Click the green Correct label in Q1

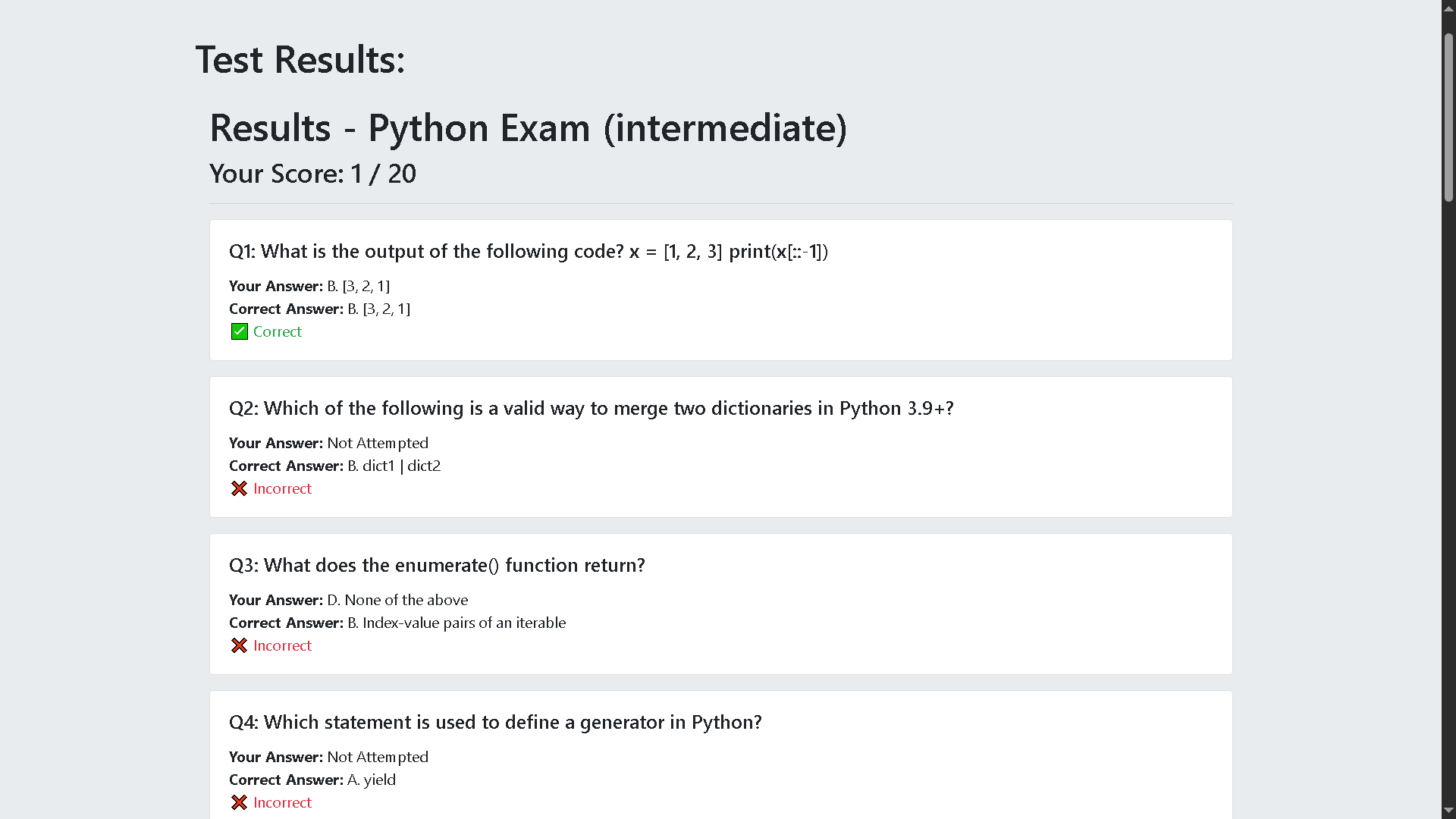(277, 331)
